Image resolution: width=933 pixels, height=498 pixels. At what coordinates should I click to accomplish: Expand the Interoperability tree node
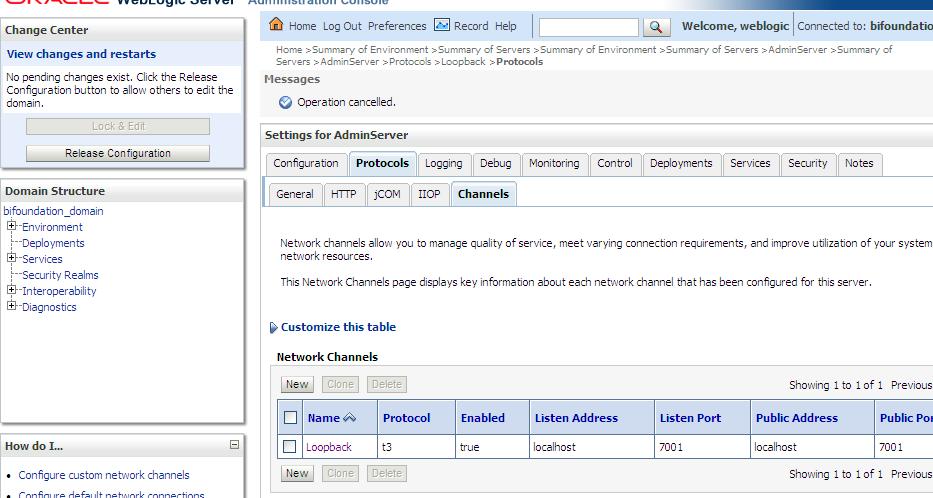click(x=12, y=291)
